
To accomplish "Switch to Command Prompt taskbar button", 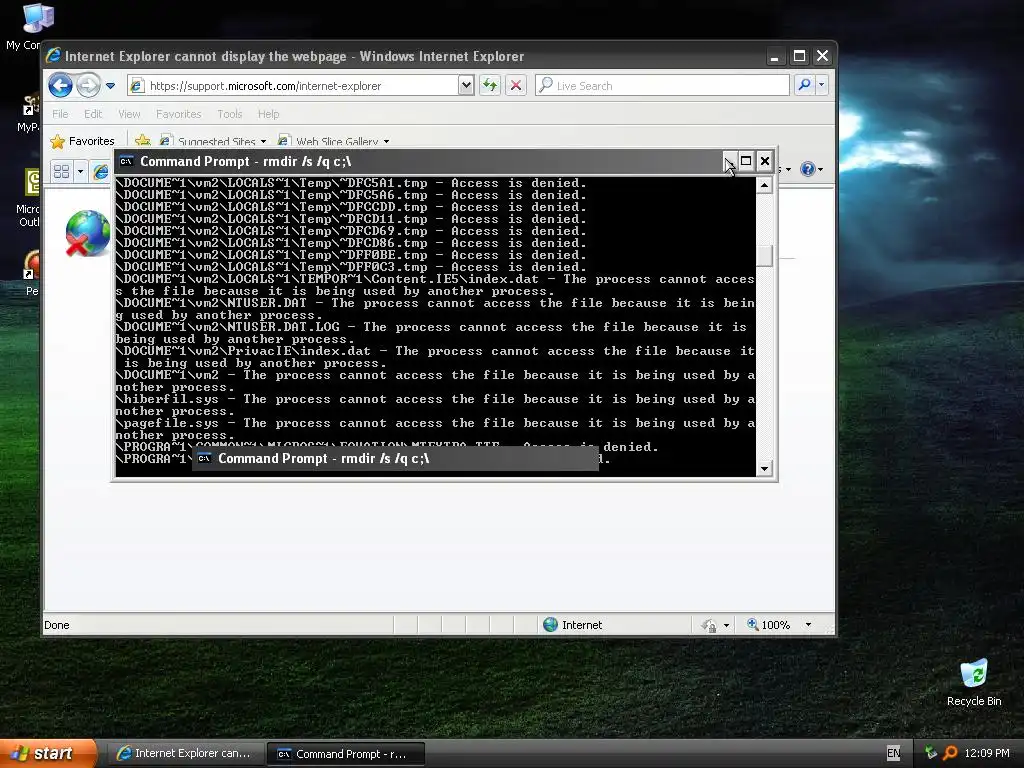I will 346,754.
